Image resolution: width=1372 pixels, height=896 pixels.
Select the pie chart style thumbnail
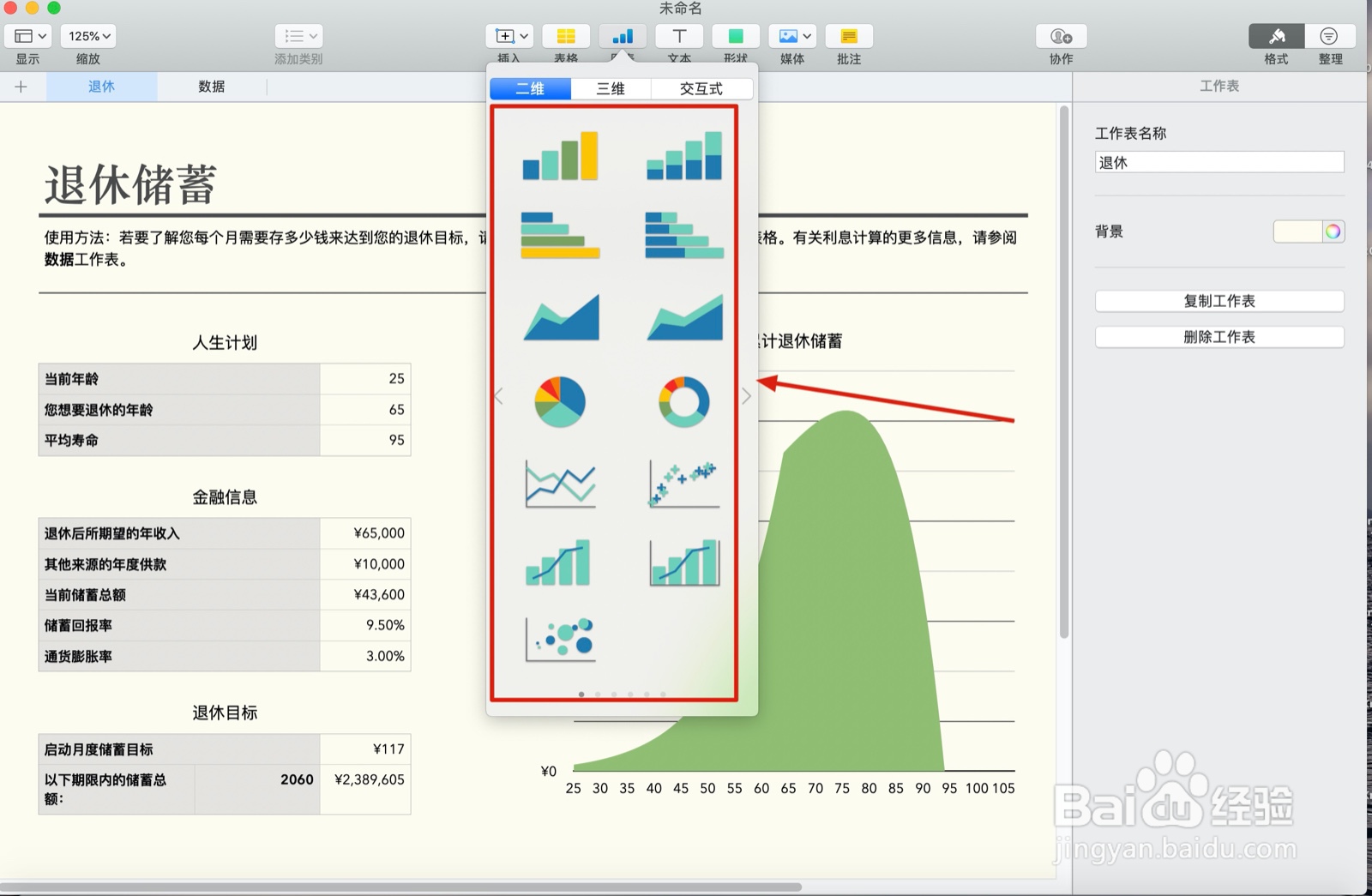tap(559, 400)
